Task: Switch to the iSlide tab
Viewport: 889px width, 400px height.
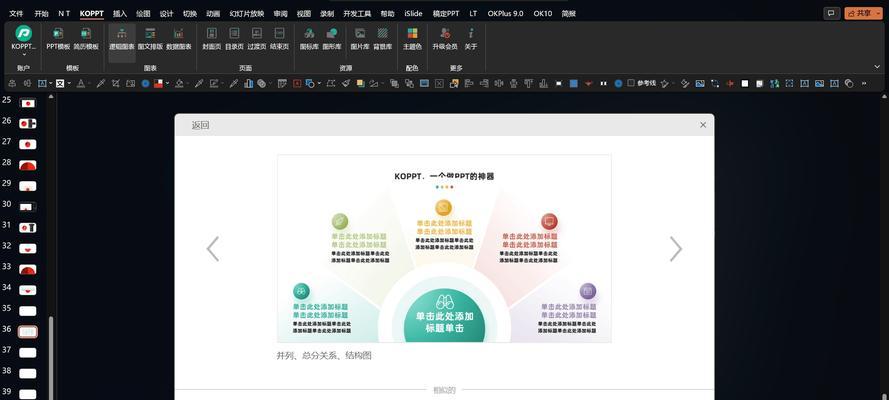Action: click(413, 13)
